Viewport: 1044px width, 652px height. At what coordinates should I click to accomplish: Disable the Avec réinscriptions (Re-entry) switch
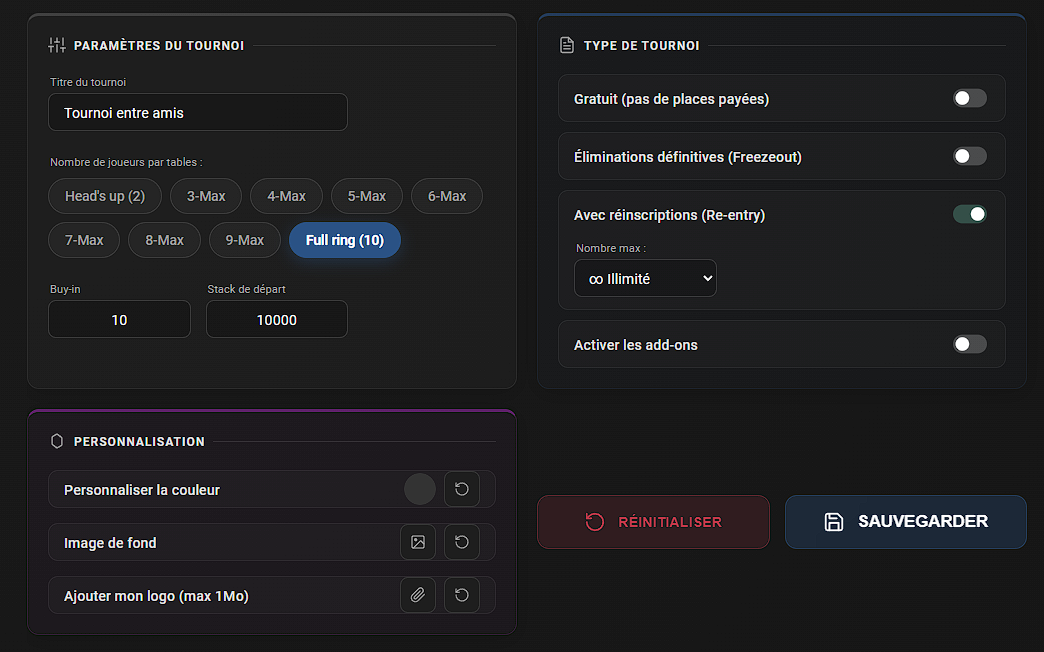tap(969, 214)
